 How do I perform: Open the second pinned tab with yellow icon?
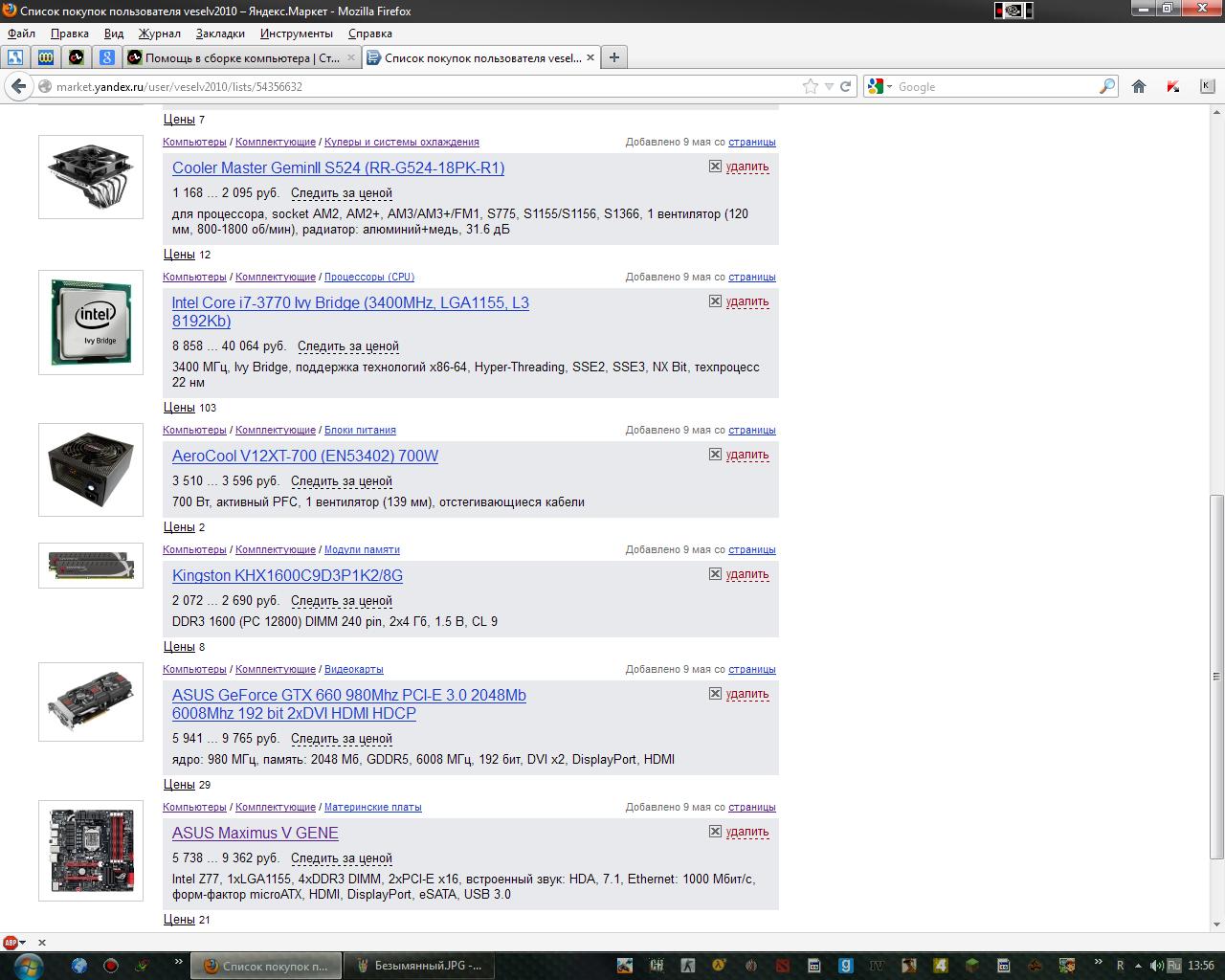click(x=45, y=57)
